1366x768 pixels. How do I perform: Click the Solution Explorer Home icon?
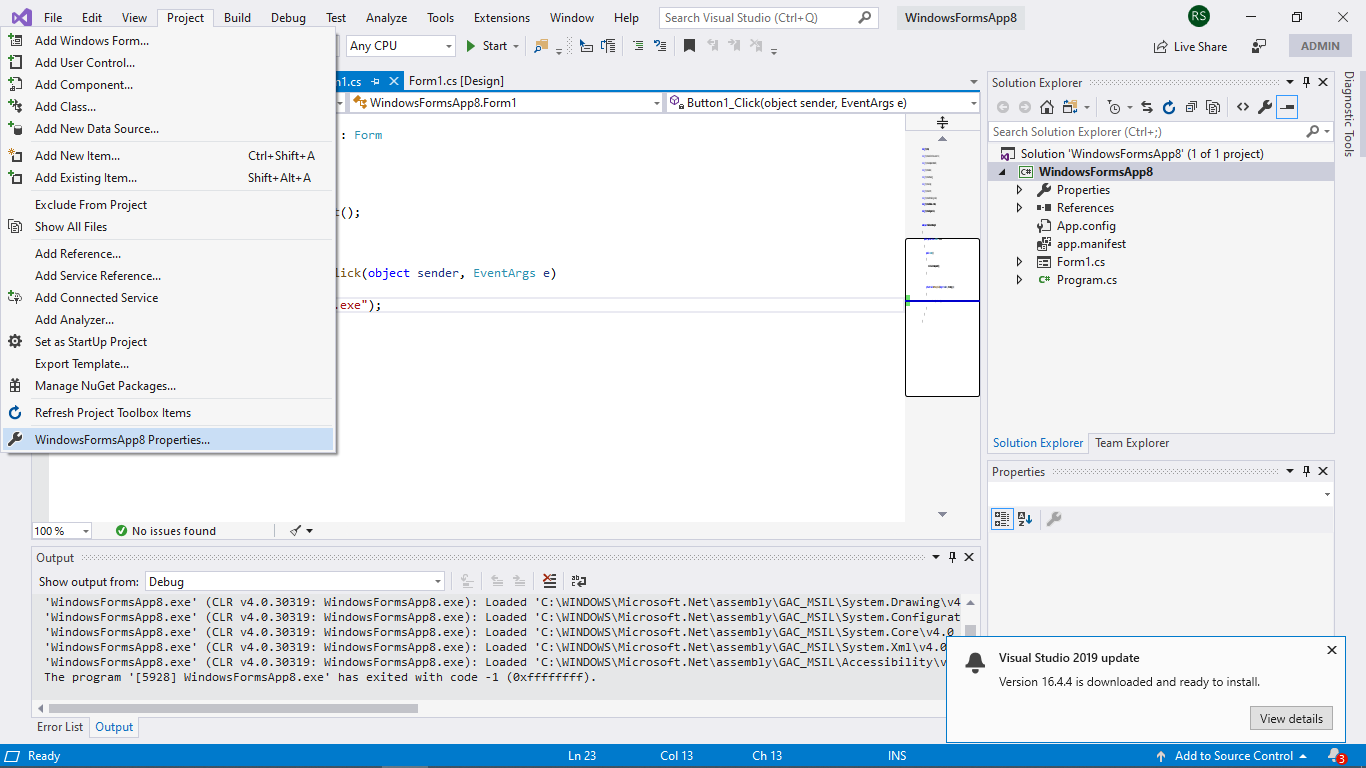(1047, 107)
